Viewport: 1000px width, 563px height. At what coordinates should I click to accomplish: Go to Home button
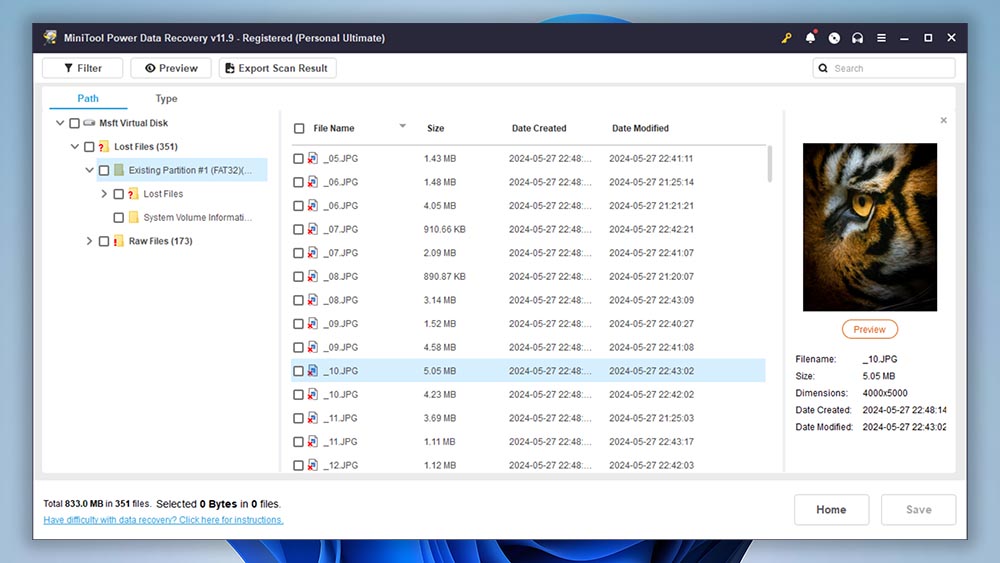(831, 509)
